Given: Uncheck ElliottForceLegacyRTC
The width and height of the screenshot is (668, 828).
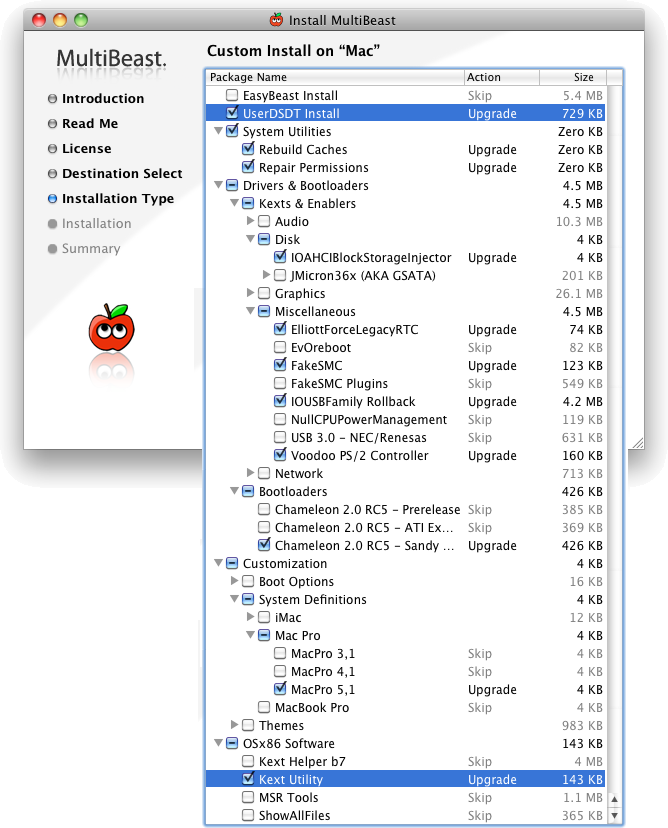Looking at the screenshot, I should click(x=280, y=329).
